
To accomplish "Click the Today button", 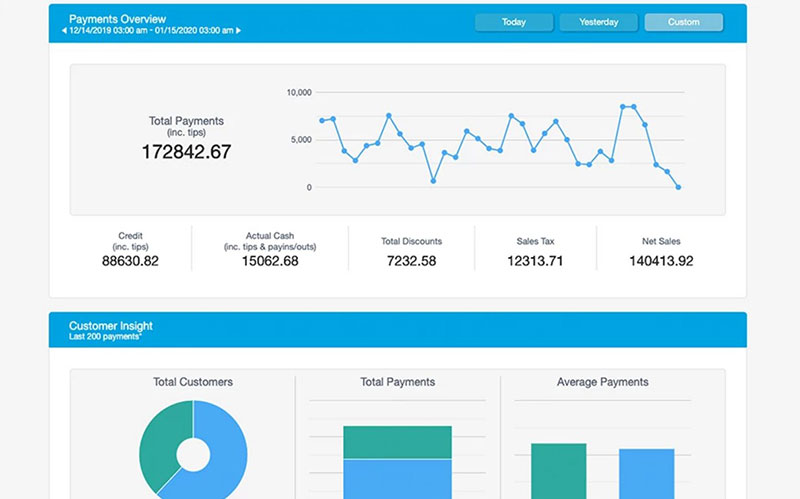I will coord(514,22).
